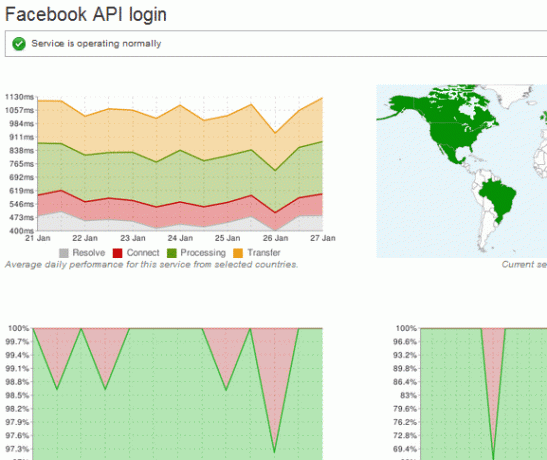Click the gray Resolve legend swatch
Image resolution: width=547 pixels, height=460 pixels.
click(64, 253)
